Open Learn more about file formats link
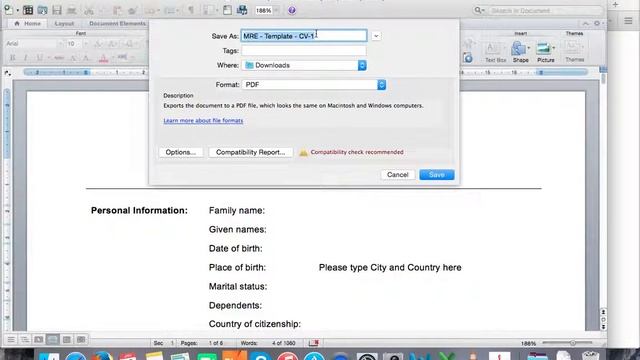 (x=203, y=120)
